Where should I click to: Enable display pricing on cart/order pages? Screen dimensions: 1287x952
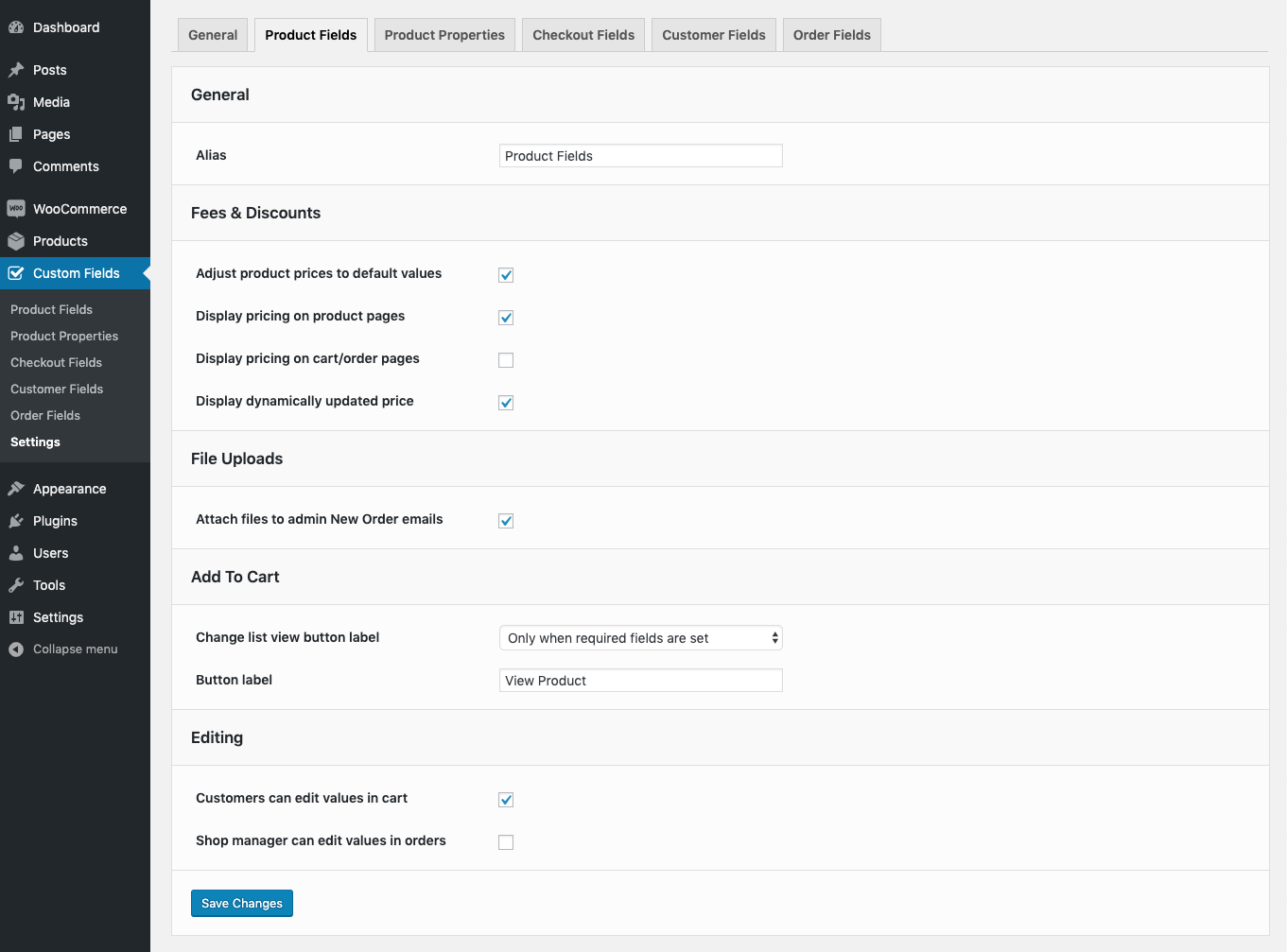tap(506, 360)
